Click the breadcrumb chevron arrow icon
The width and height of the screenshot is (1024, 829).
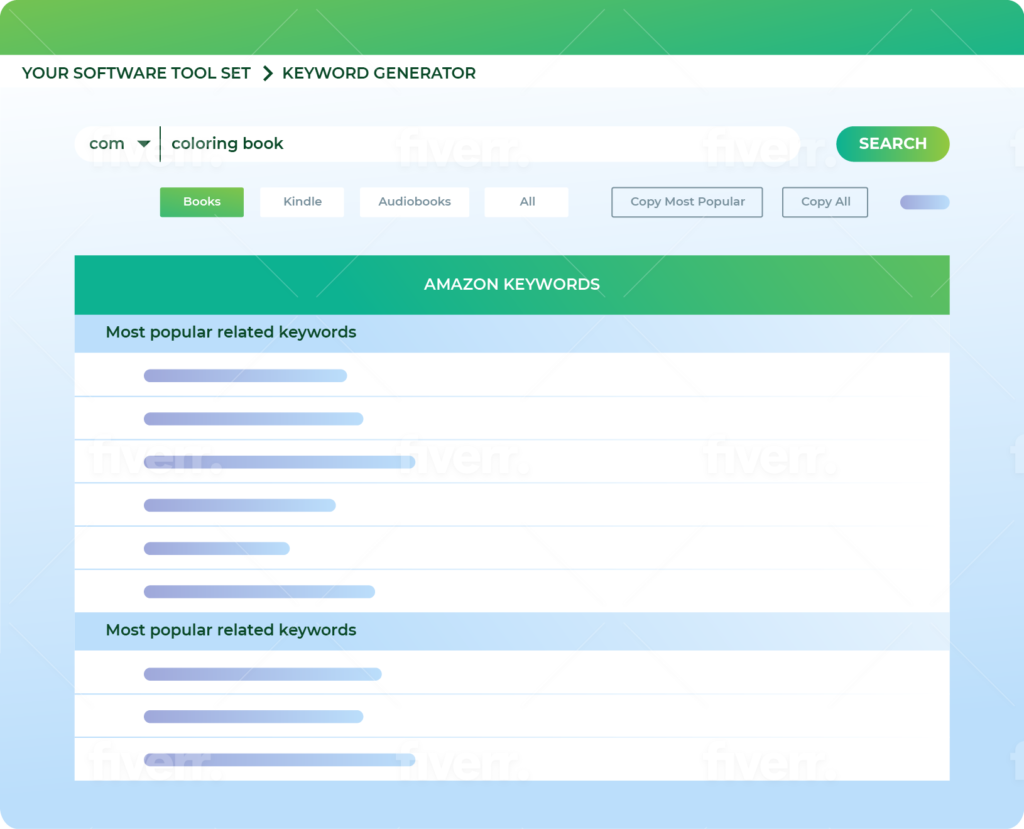[x=267, y=73]
